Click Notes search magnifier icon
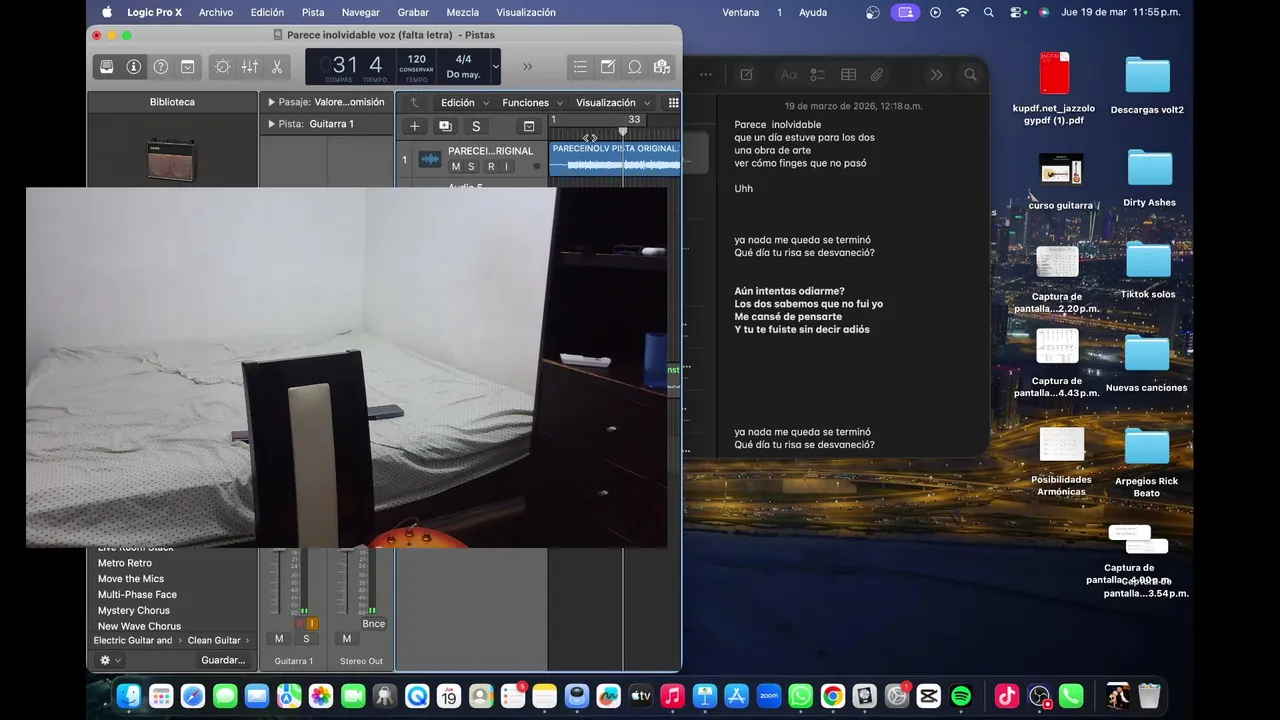Image resolution: width=1280 pixels, height=720 pixels. tap(970, 75)
